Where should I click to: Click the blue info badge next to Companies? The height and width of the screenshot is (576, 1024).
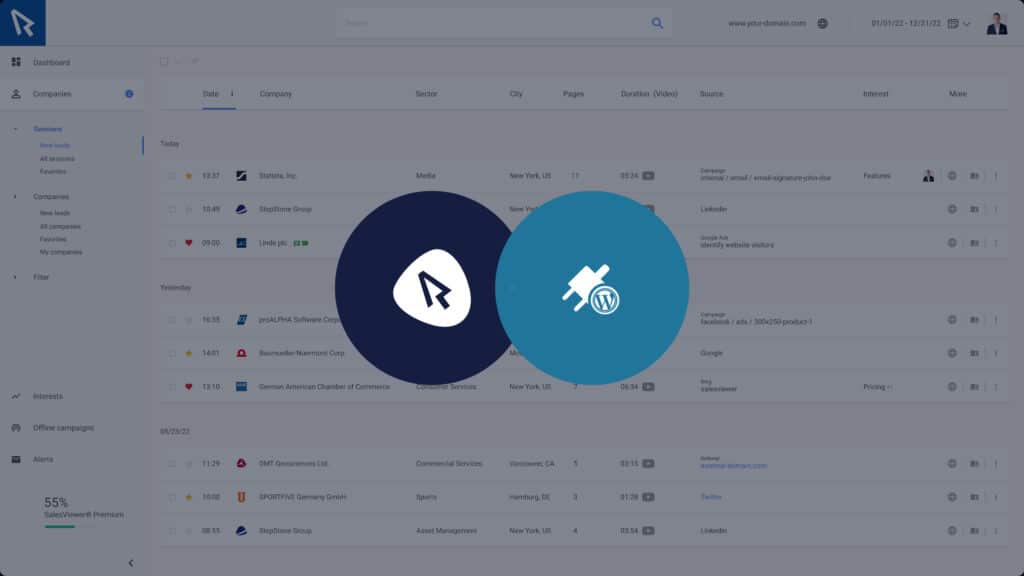pos(129,94)
